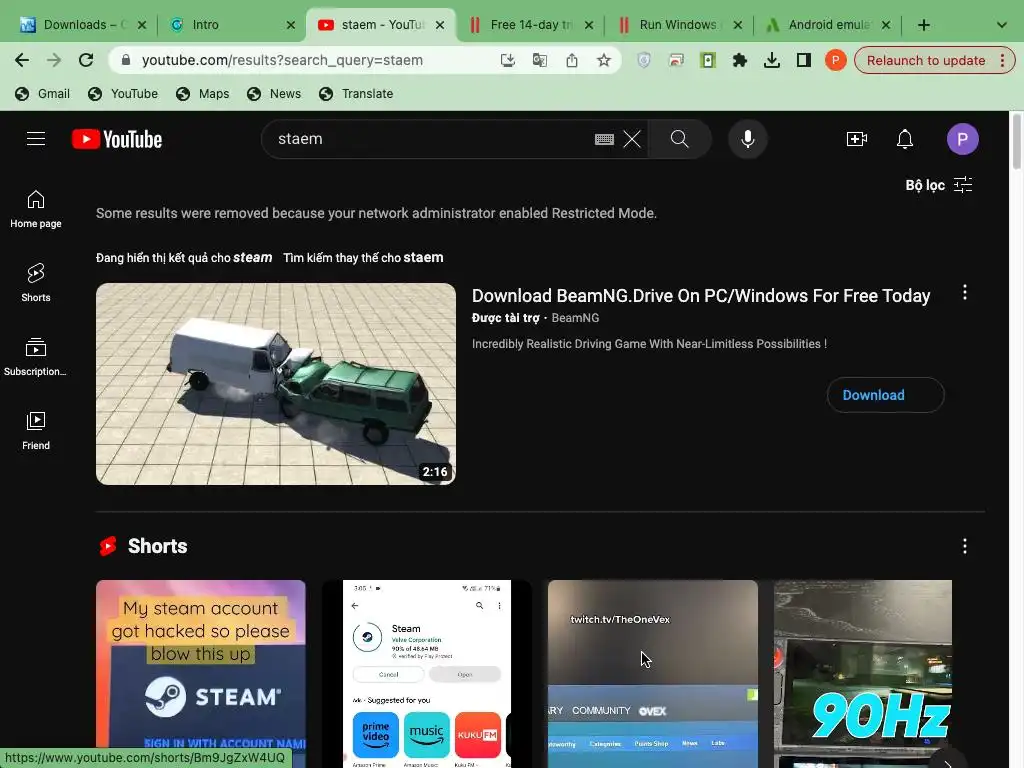Start voice search with the microphone
Image resolution: width=1024 pixels, height=768 pixels.
[x=748, y=139]
